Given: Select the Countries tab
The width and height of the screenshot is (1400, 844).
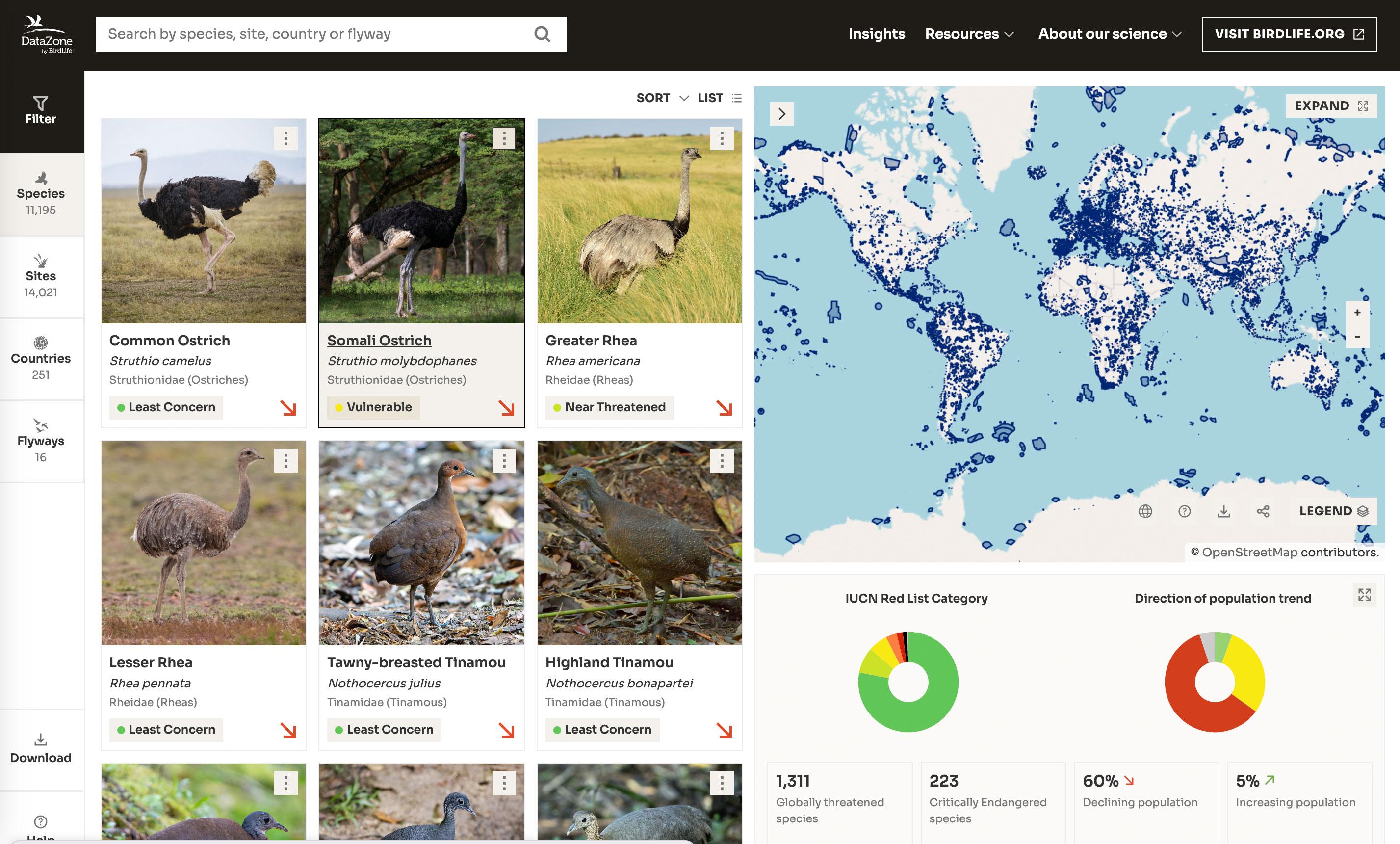Looking at the screenshot, I should (x=41, y=359).
